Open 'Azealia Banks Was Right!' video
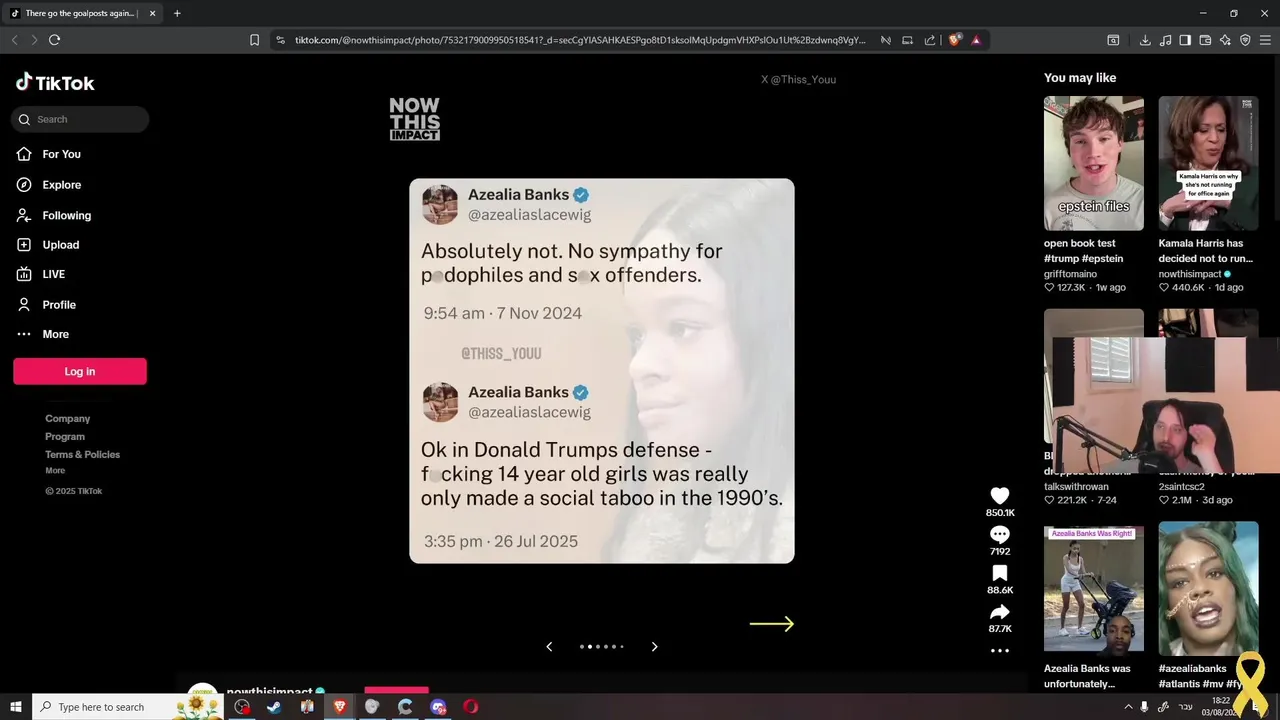This screenshot has width=1280, height=720. [1094, 589]
